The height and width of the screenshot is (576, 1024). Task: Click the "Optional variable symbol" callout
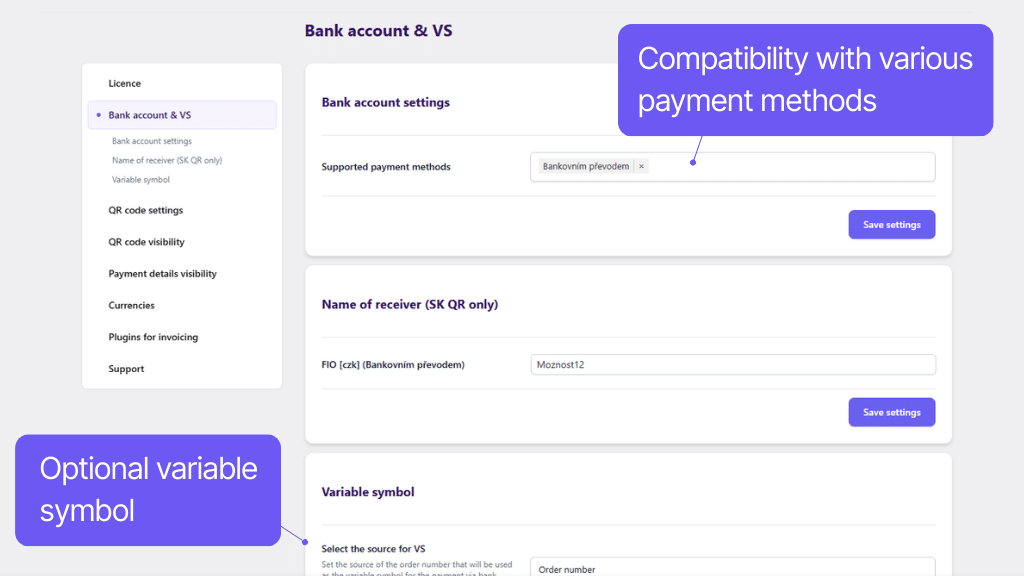(148, 489)
